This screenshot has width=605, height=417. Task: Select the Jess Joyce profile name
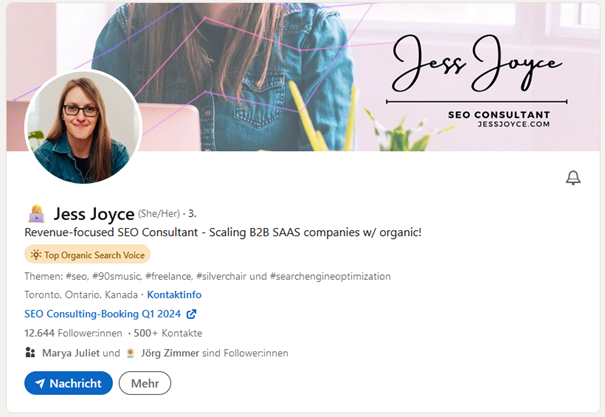click(94, 214)
